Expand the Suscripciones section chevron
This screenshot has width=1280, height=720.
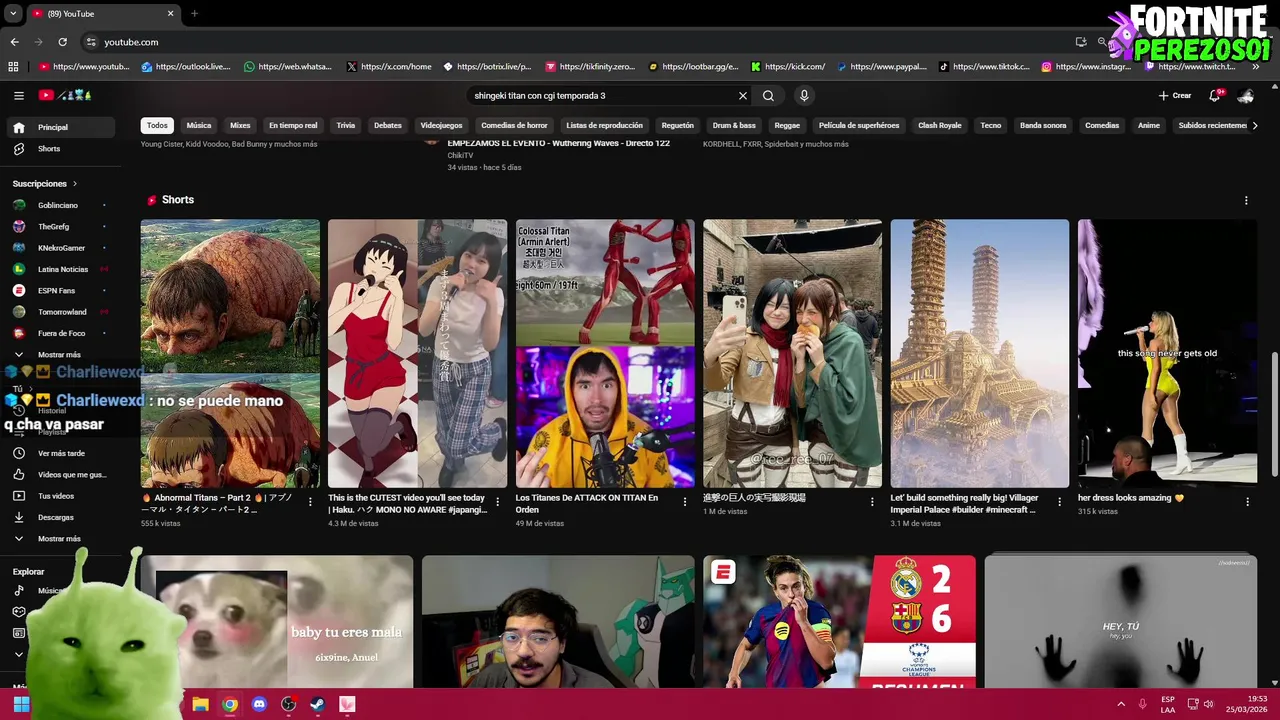75,184
